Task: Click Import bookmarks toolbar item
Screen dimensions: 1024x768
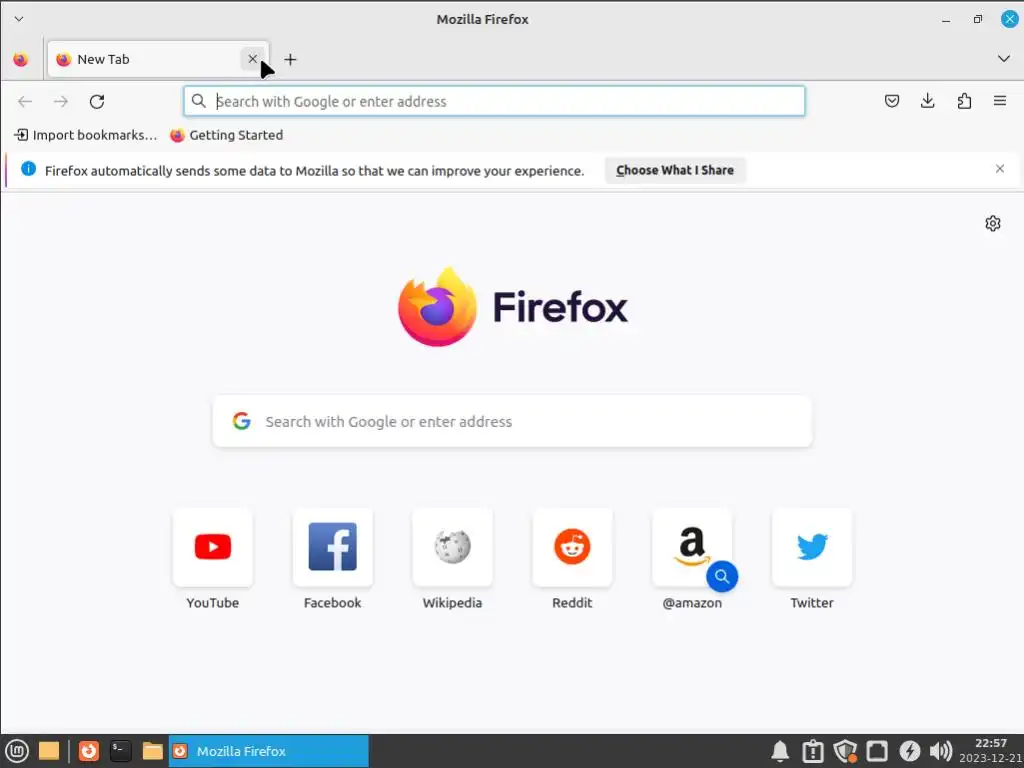Action: pos(86,135)
